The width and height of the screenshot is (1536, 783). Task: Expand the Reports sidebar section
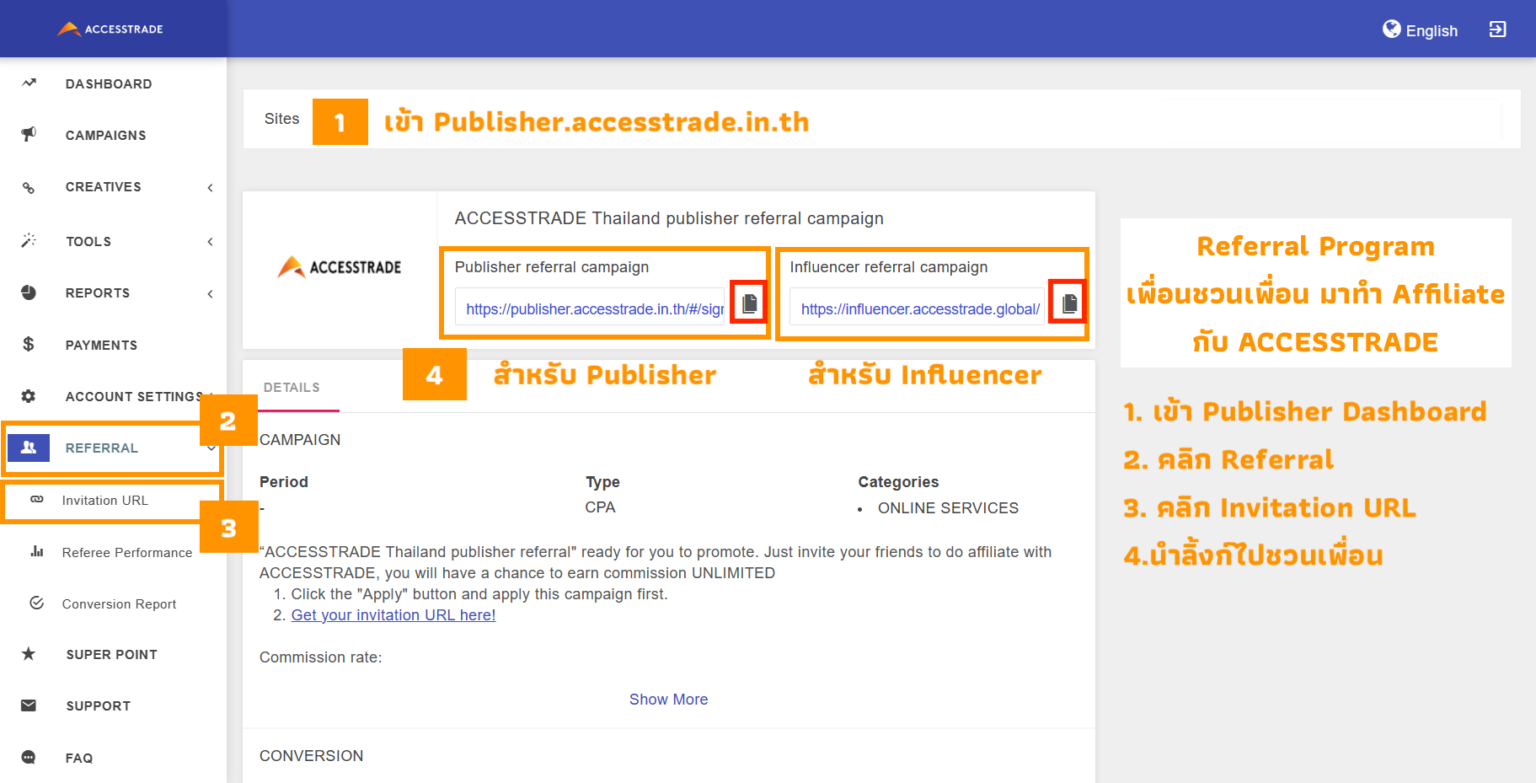[209, 293]
